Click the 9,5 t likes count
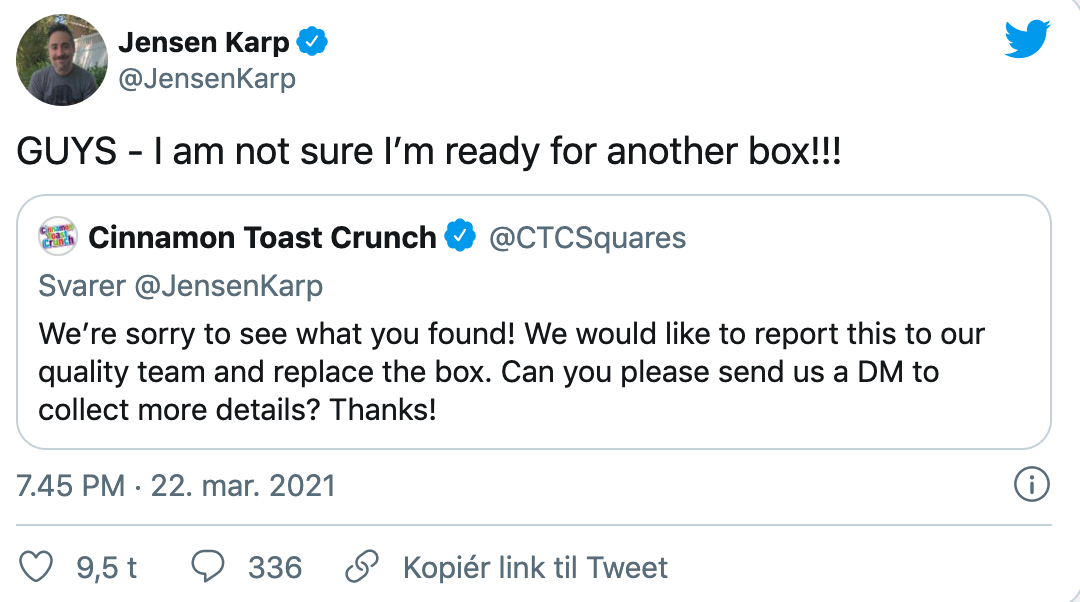Viewport: 1080px width, 602px height. (106, 568)
